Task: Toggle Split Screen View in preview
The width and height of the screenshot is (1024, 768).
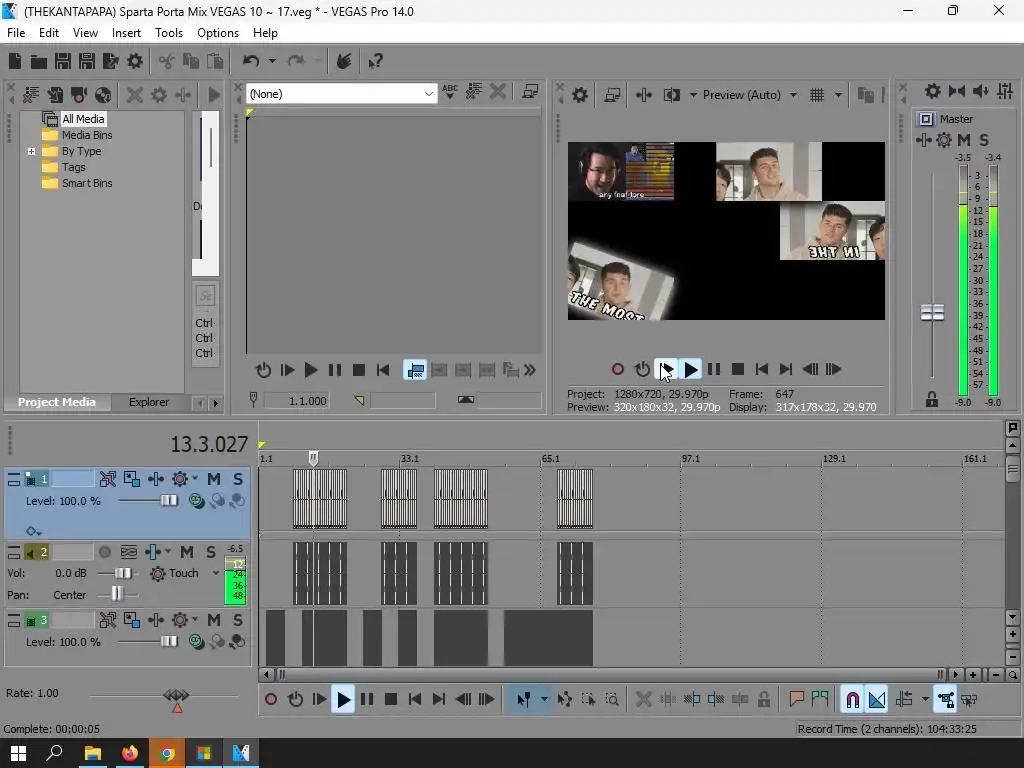Action: click(671, 95)
